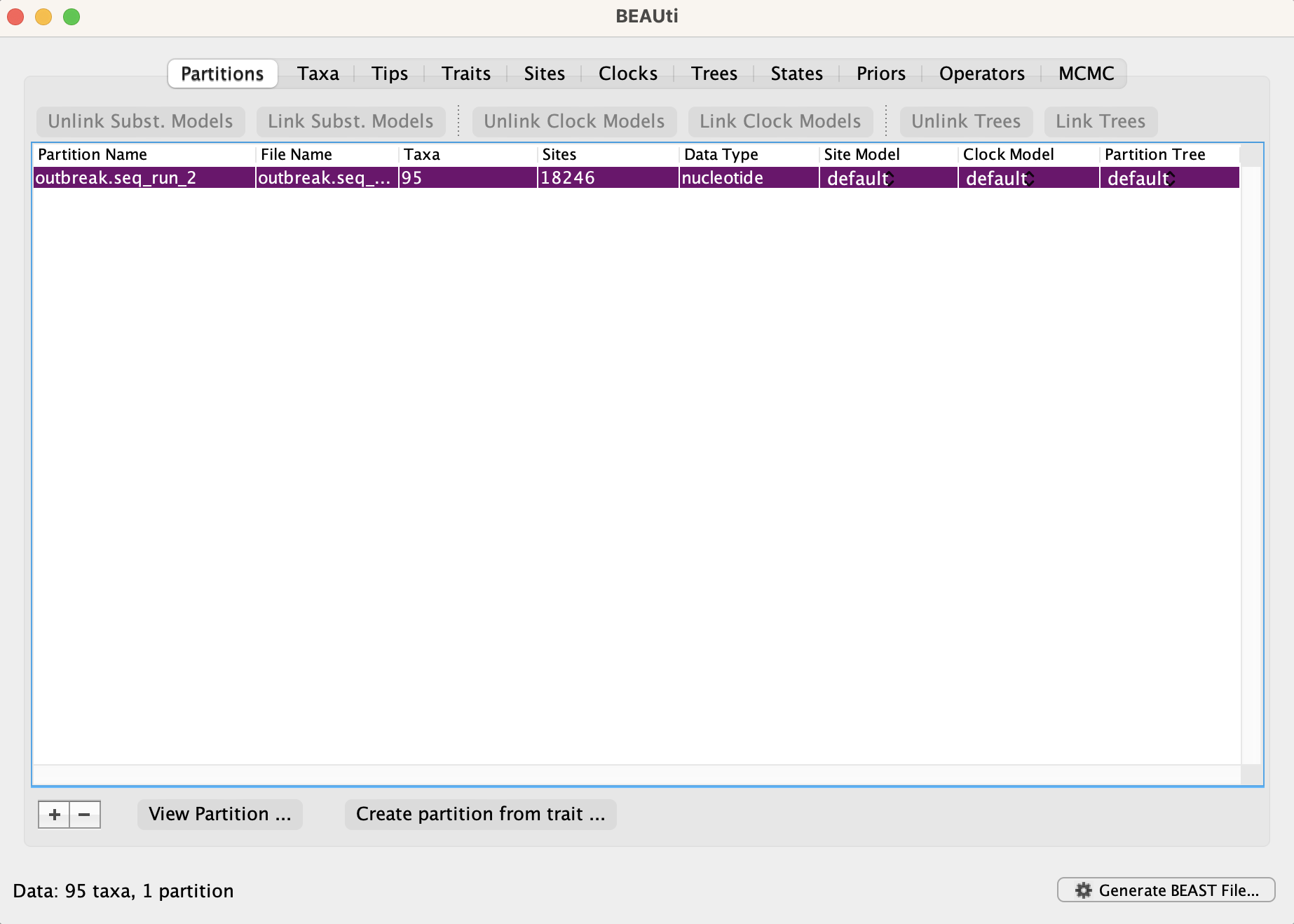Click Unlink Subst. Models button
Image resolution: width=1294 pixels, height=924 pixels.
point(140,121)
